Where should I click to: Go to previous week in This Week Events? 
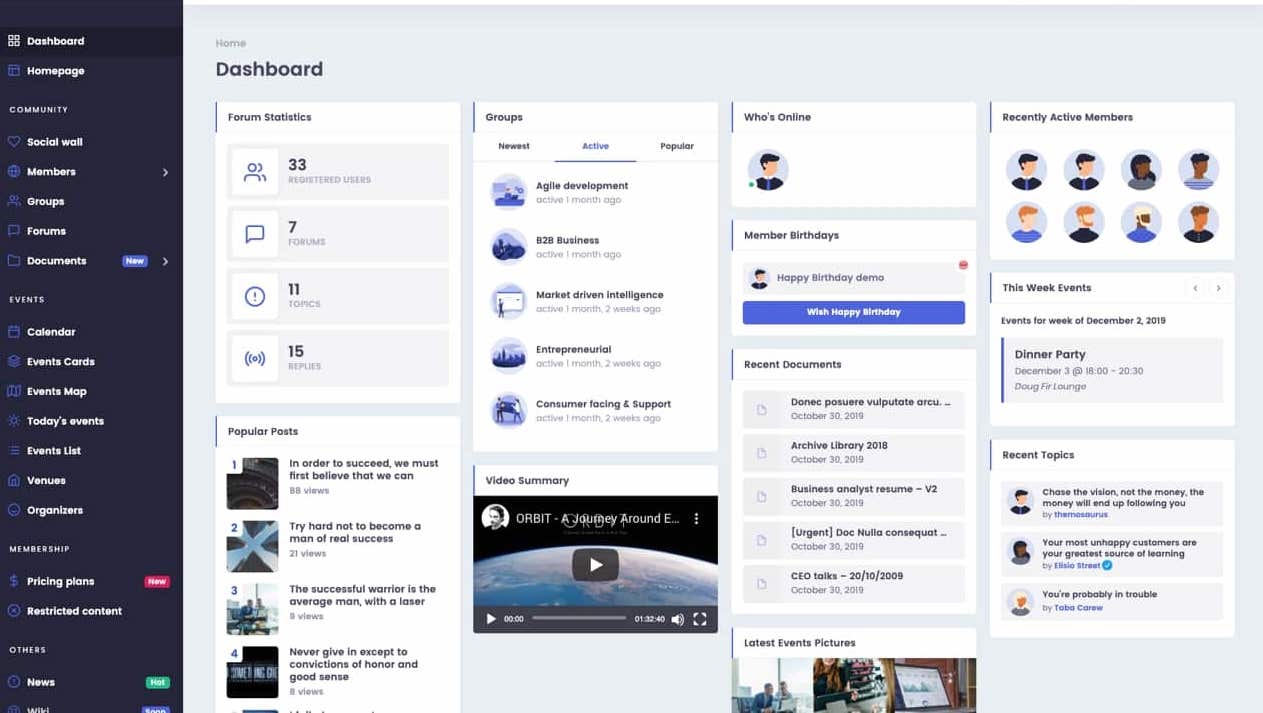pyautogui.click(x=1195, y=288)
